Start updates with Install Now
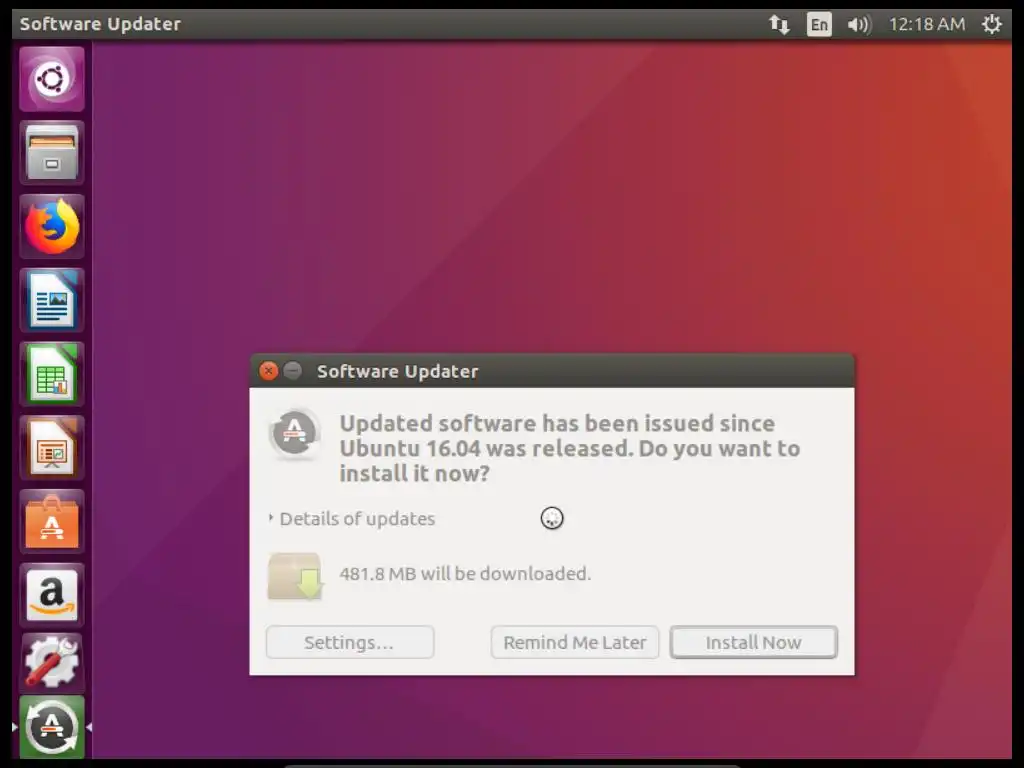This screenshot has height=768, width=1024. [x=754, y=643]
